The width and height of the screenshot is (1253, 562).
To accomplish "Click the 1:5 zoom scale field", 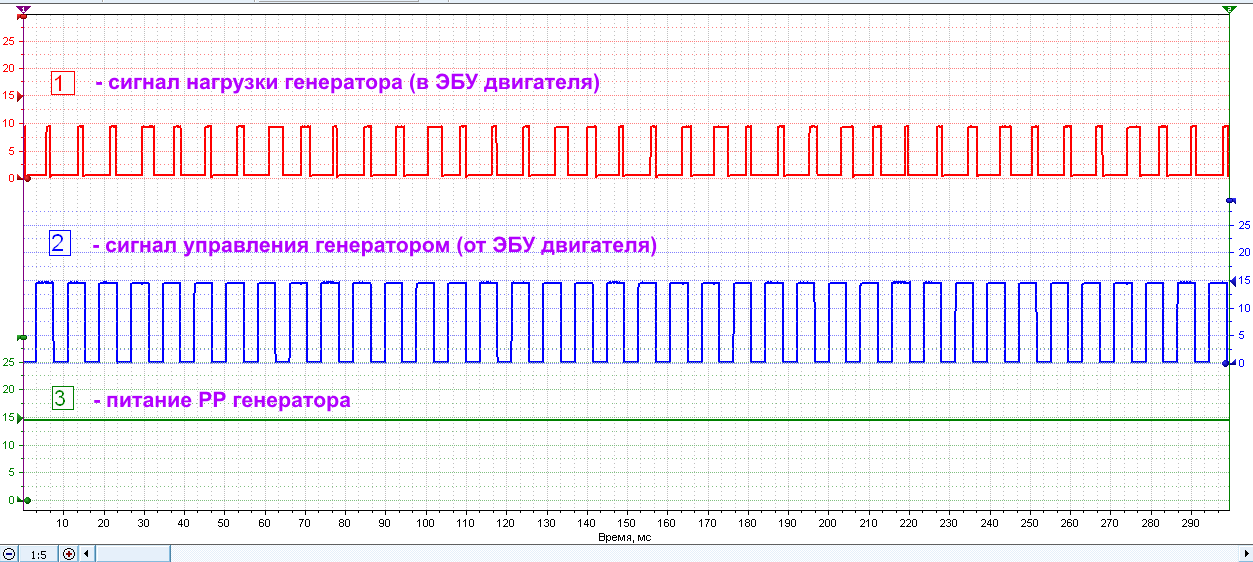I will pyautogui.click(x=39, y=554).
